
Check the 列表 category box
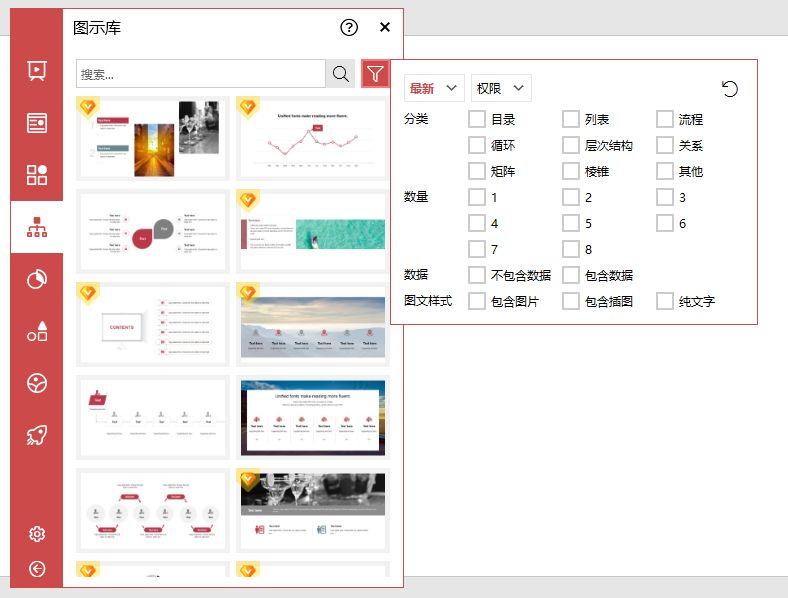pyautogui.click(x=570, y=119)
